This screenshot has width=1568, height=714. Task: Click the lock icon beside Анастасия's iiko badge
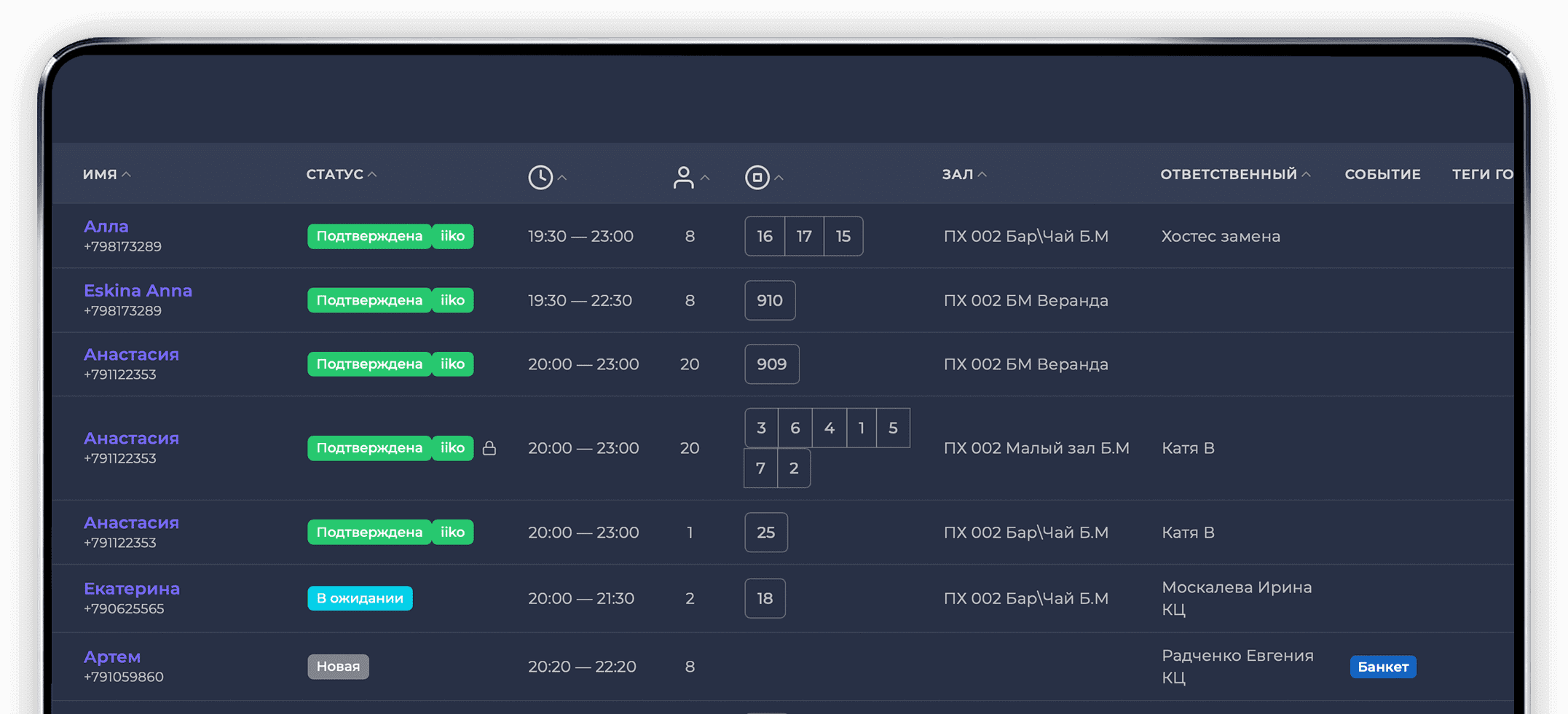[489, 448]
